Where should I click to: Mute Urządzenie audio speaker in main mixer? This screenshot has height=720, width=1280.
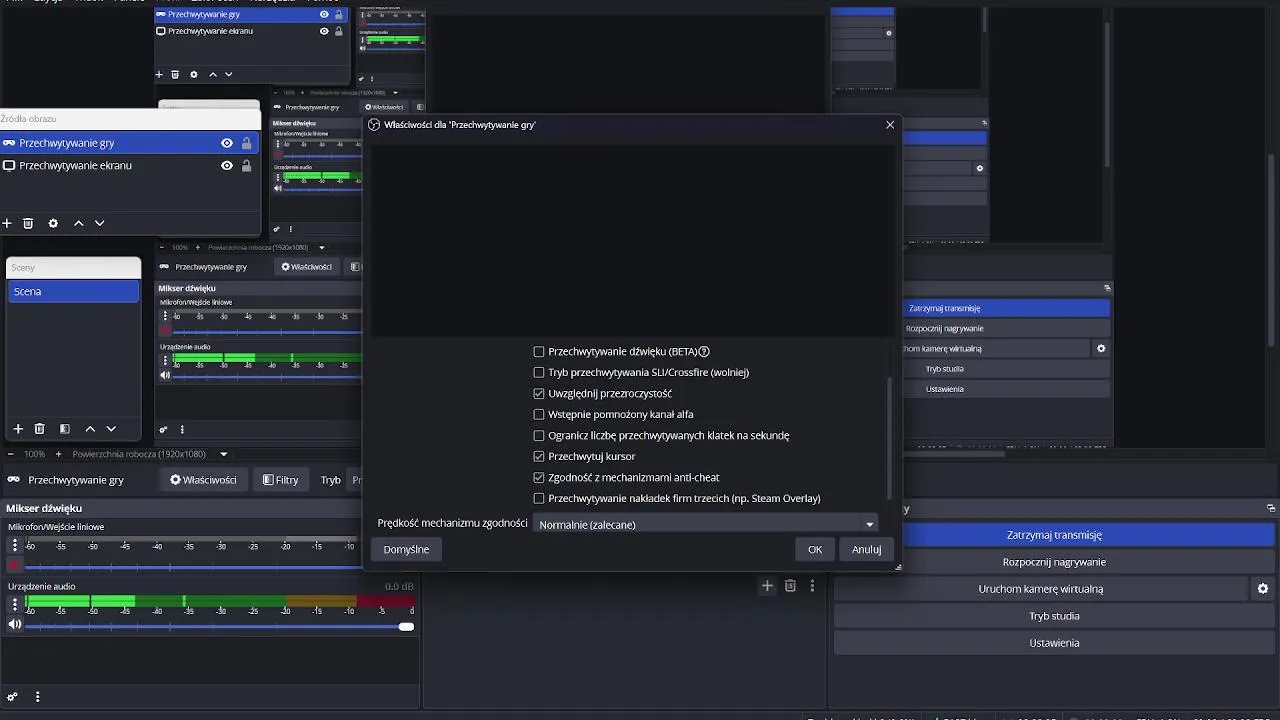pyautogui.click(x=14, y=625)
